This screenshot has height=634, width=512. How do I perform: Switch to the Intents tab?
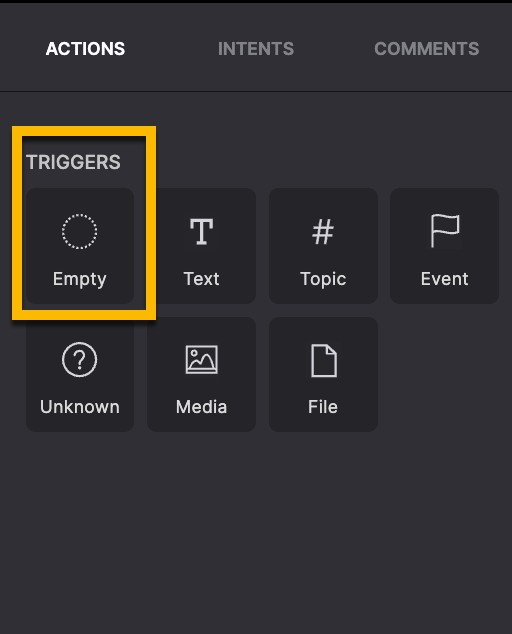256,49
